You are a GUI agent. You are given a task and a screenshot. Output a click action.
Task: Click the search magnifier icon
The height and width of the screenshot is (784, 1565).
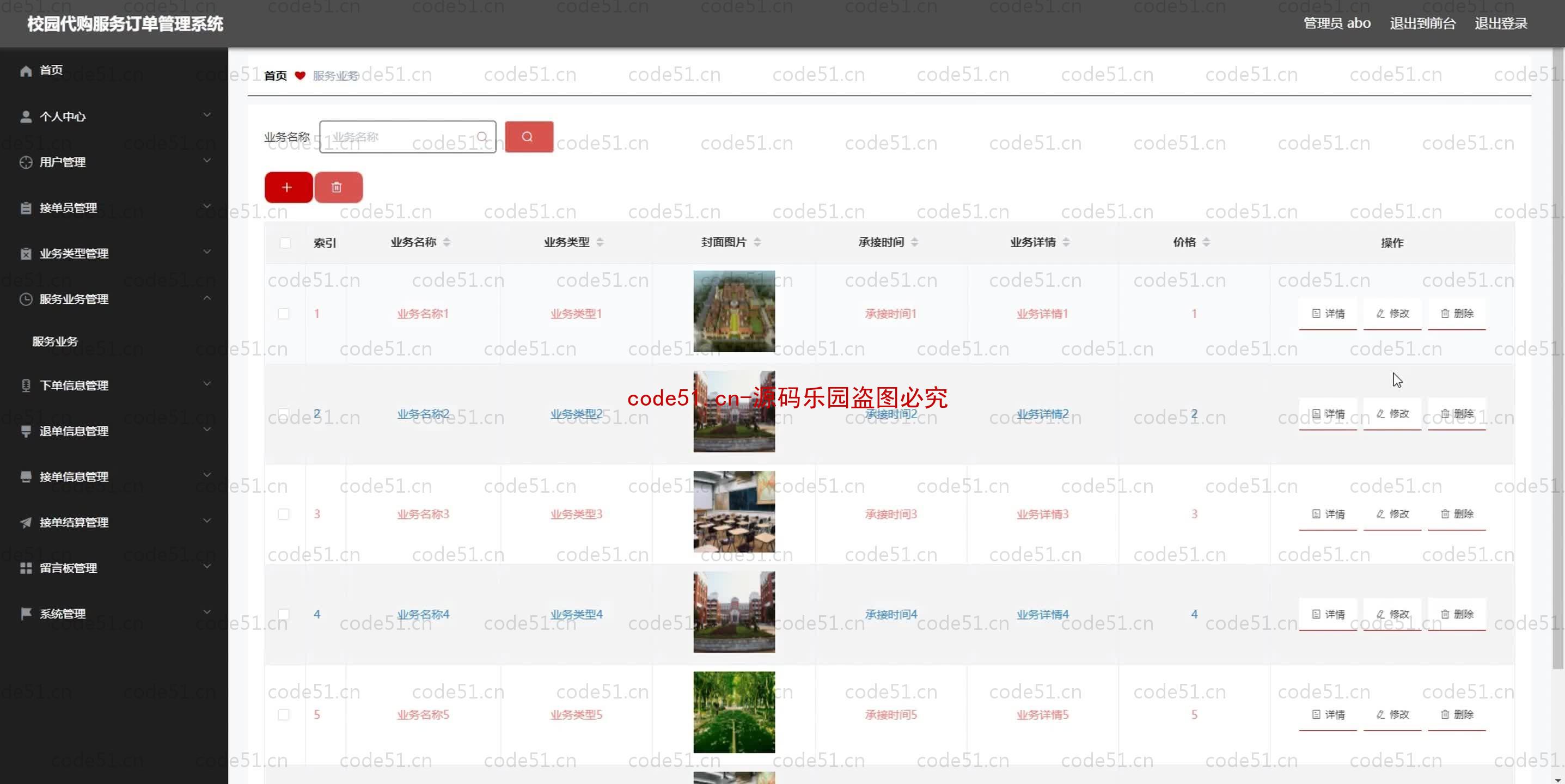tap(528, 136)
